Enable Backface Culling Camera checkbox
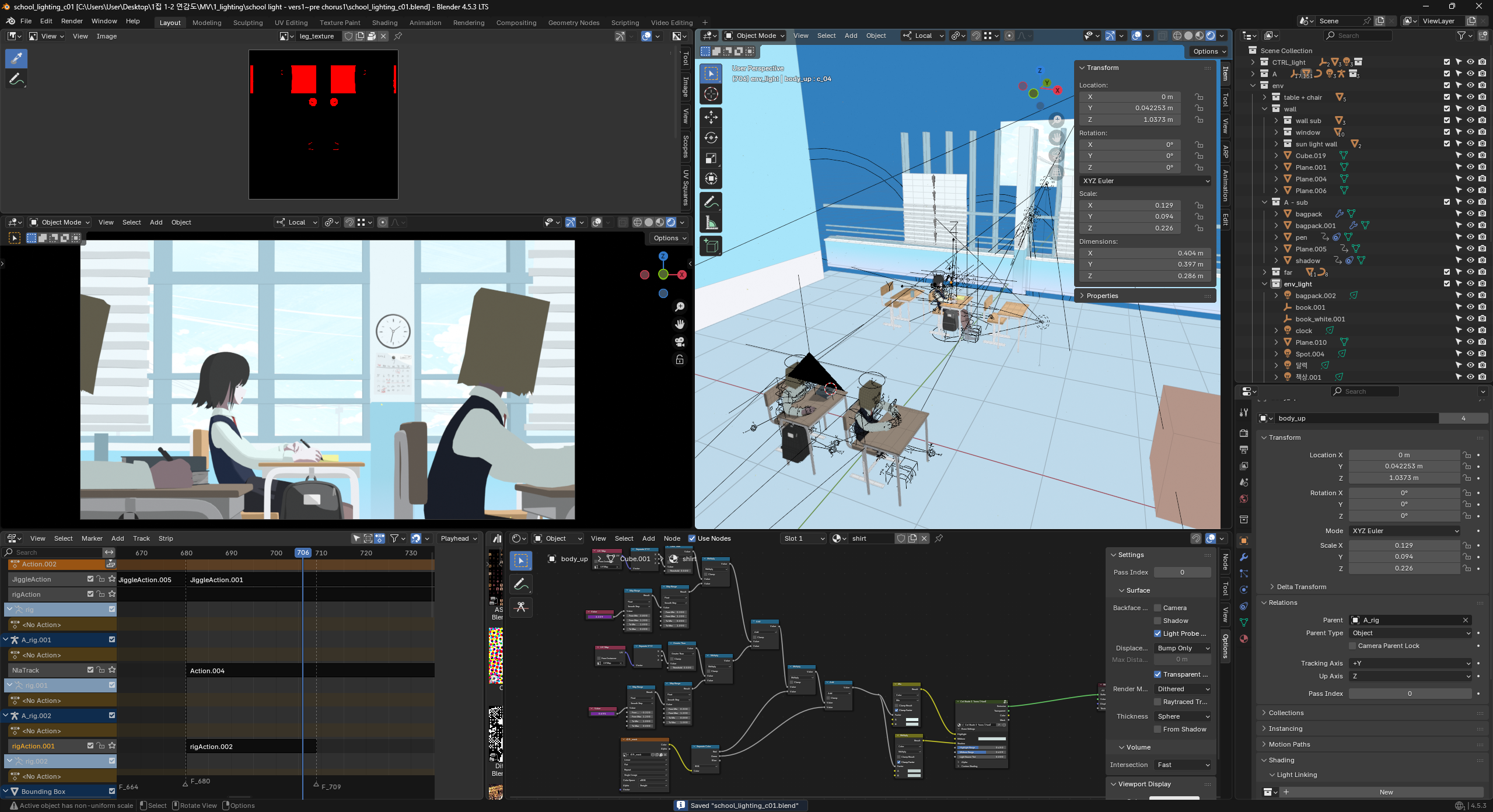 (x=1158, y=608)
